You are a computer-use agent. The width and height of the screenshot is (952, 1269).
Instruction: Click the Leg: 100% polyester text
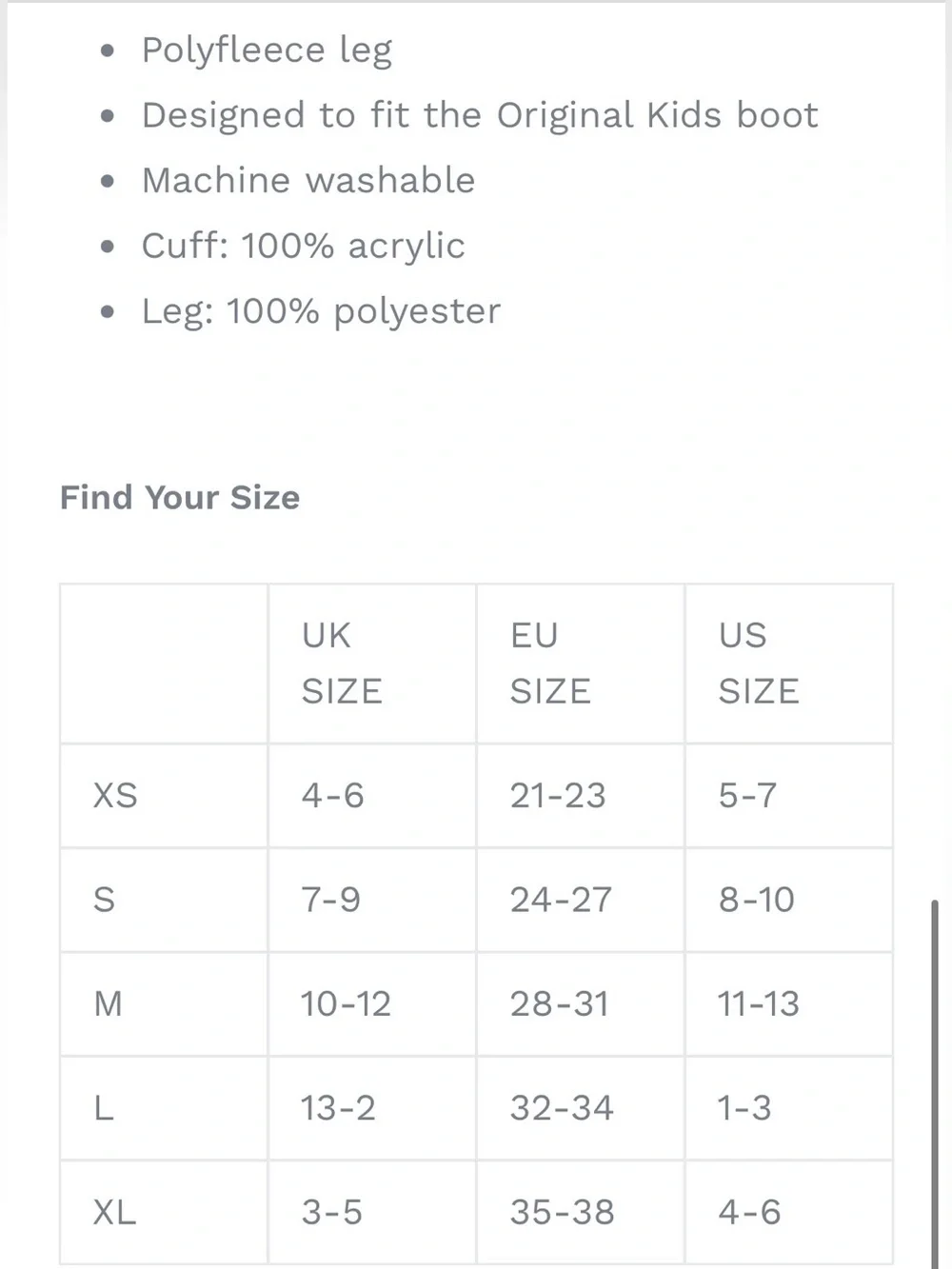[x=321, y=311]
